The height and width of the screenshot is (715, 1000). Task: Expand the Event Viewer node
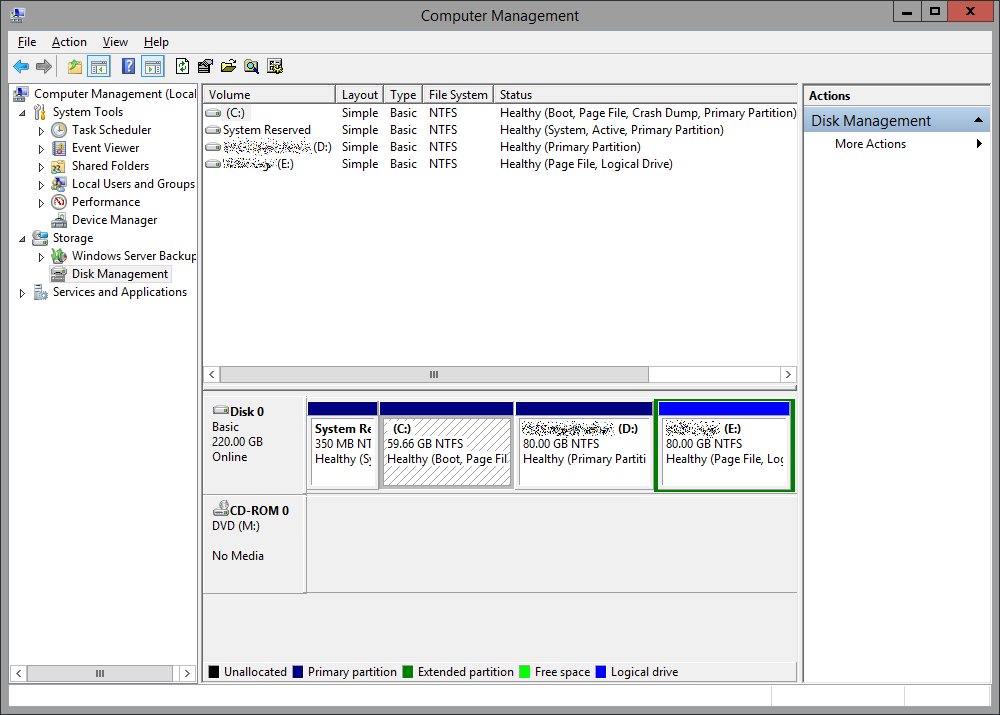click(x=41, y=149)
